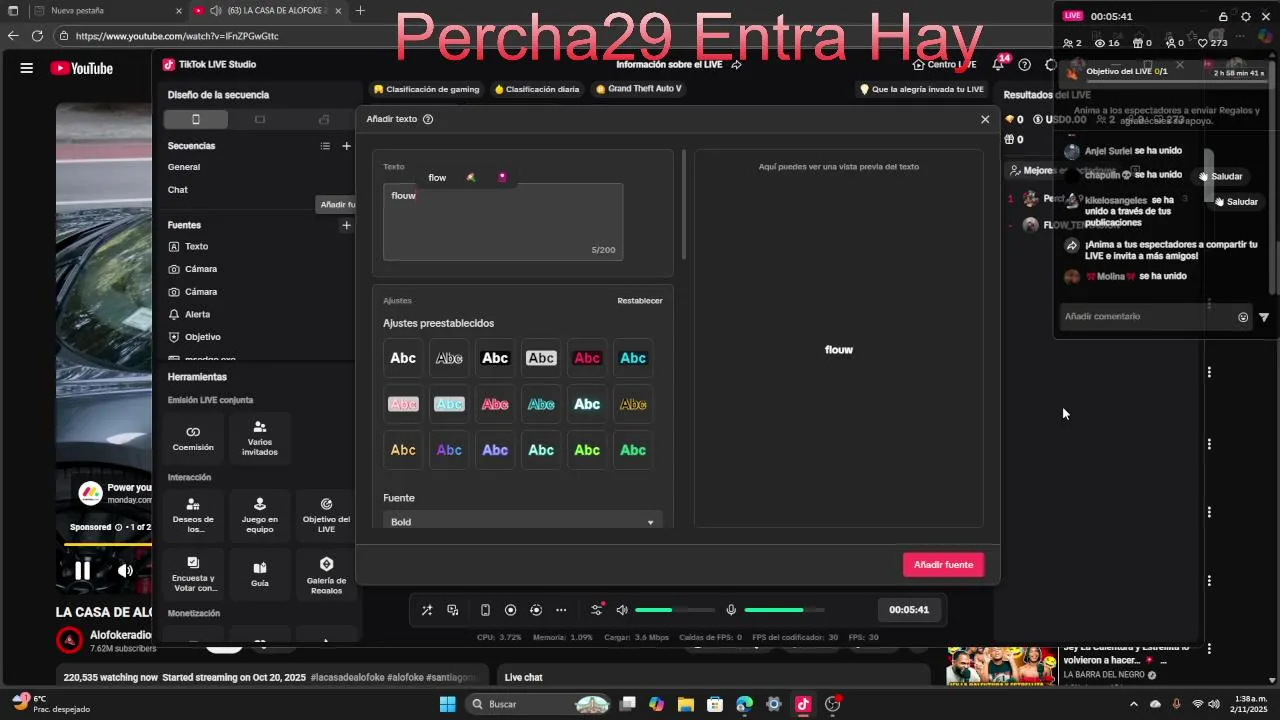Open Windows Start menu
Screen dimensions: 1280x720
pyautogui.click(x=447, y=704)
